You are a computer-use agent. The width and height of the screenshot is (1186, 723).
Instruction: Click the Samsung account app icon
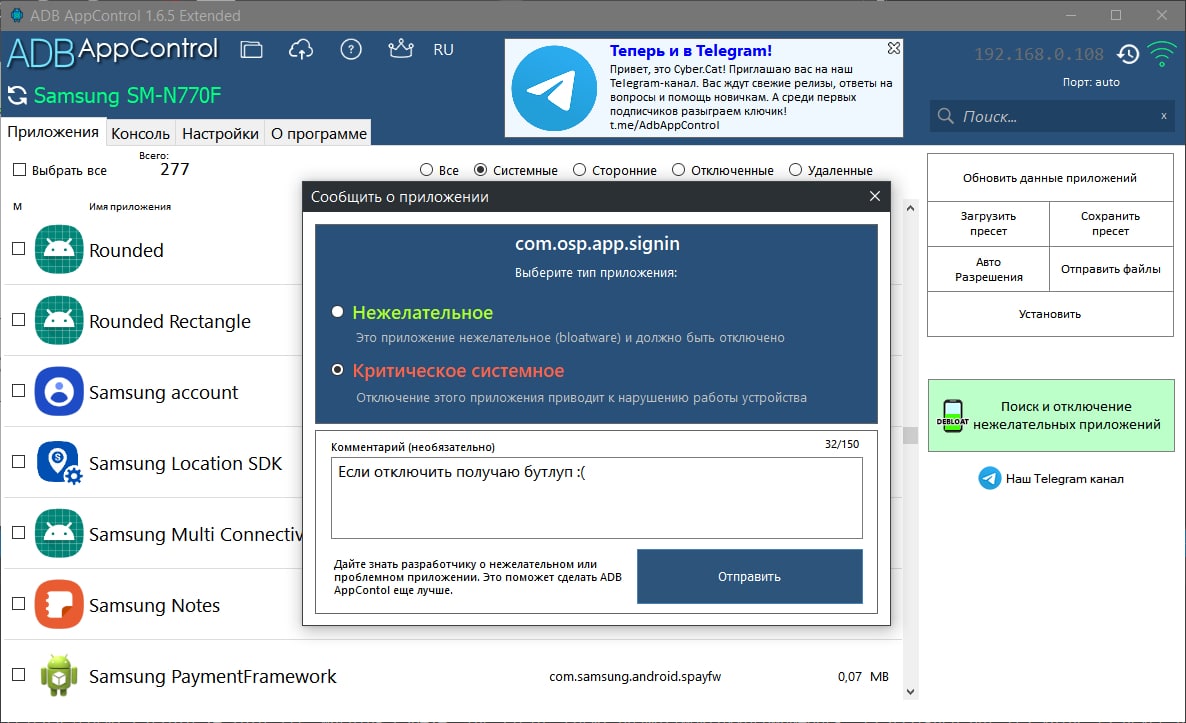59,392
